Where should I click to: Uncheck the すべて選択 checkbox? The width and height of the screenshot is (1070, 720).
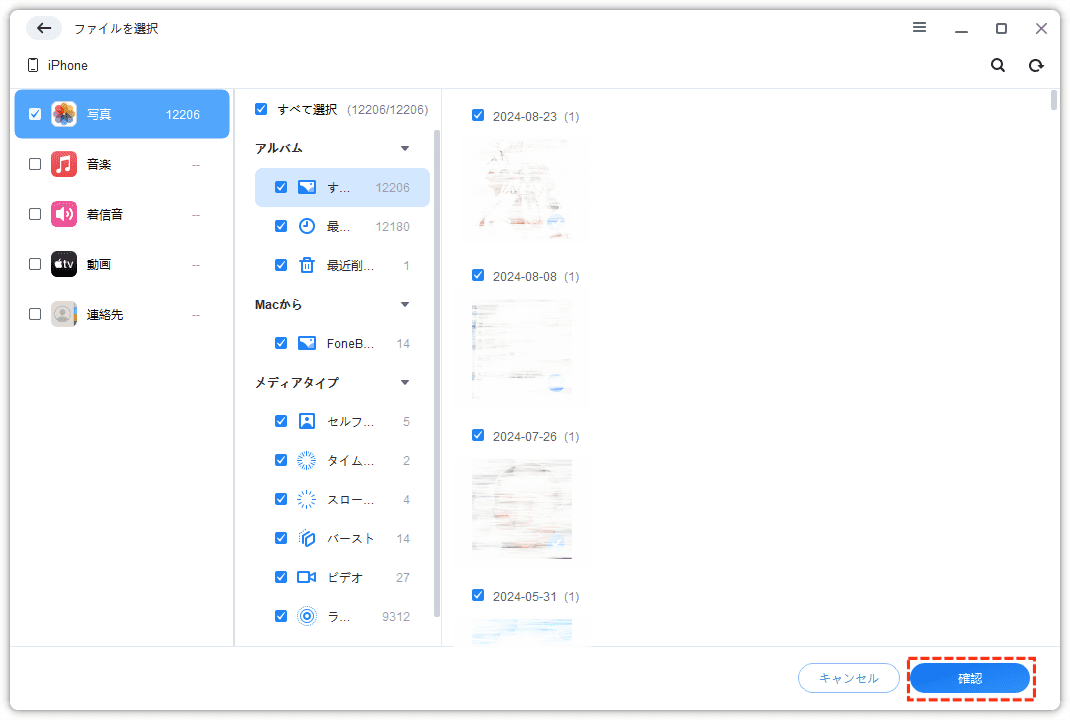[261, 109]
